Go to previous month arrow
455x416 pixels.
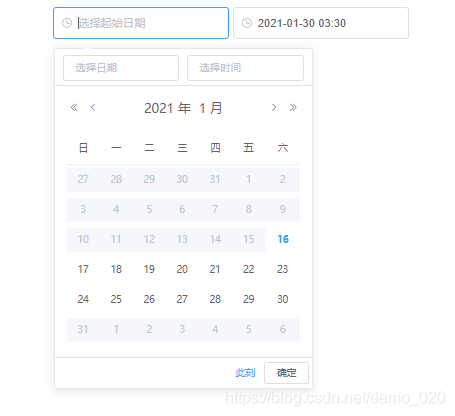point(93,107)
